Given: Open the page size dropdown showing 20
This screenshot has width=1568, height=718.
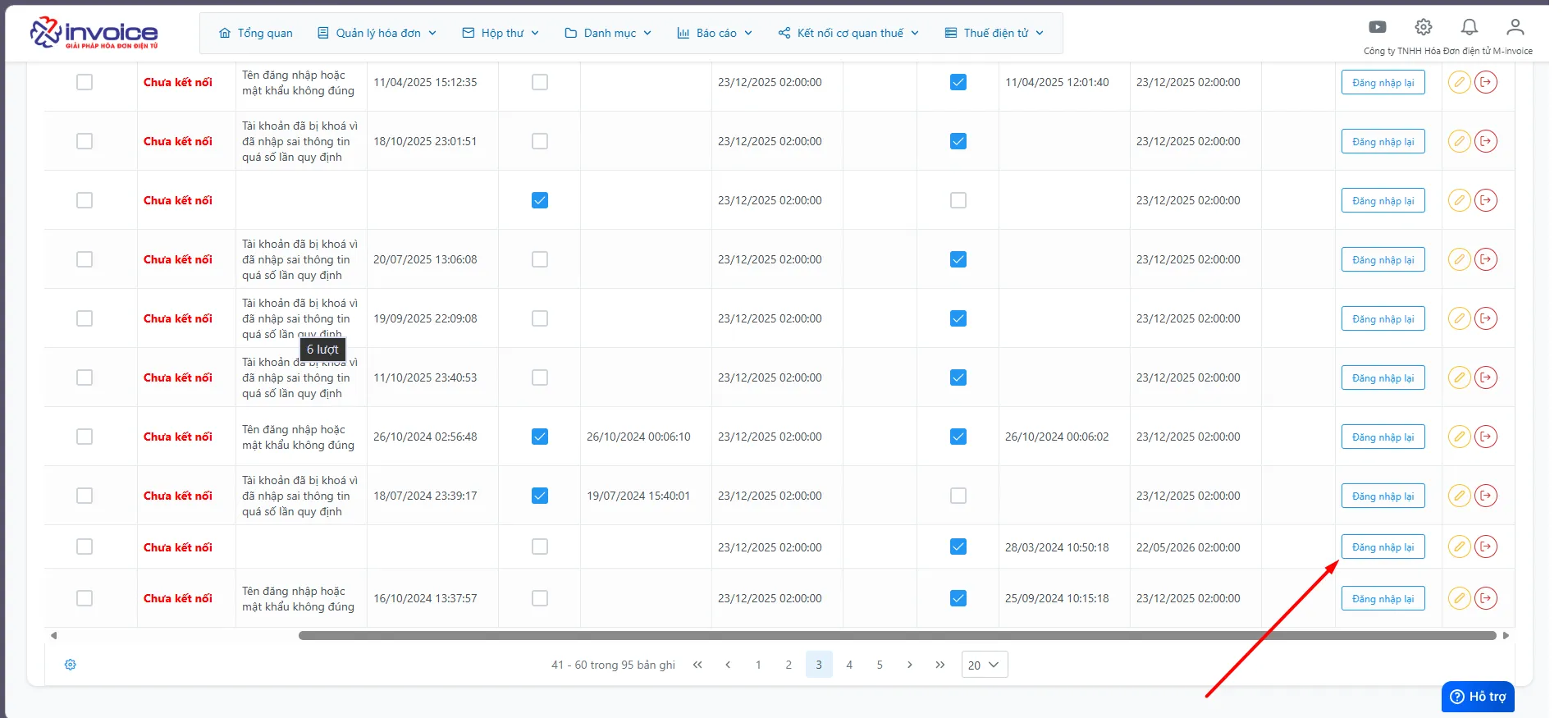Looking at the screenshot, I should pos(985,665).
